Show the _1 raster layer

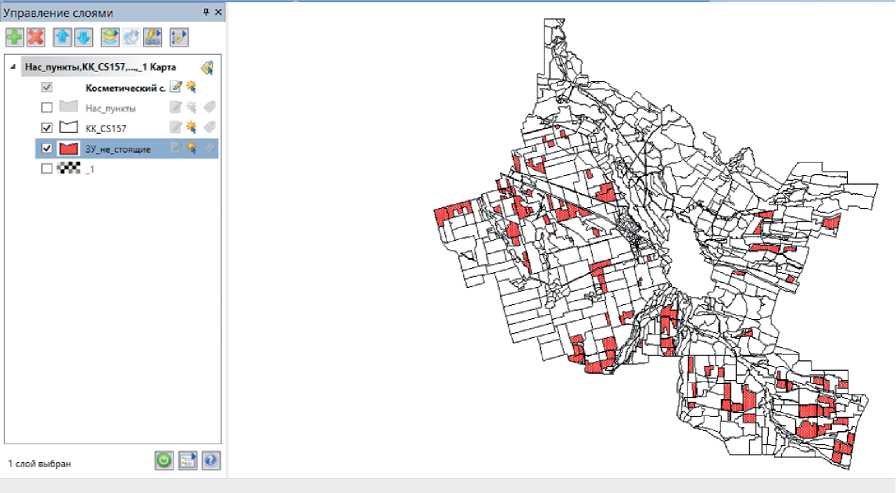click(x=46, y=169)
